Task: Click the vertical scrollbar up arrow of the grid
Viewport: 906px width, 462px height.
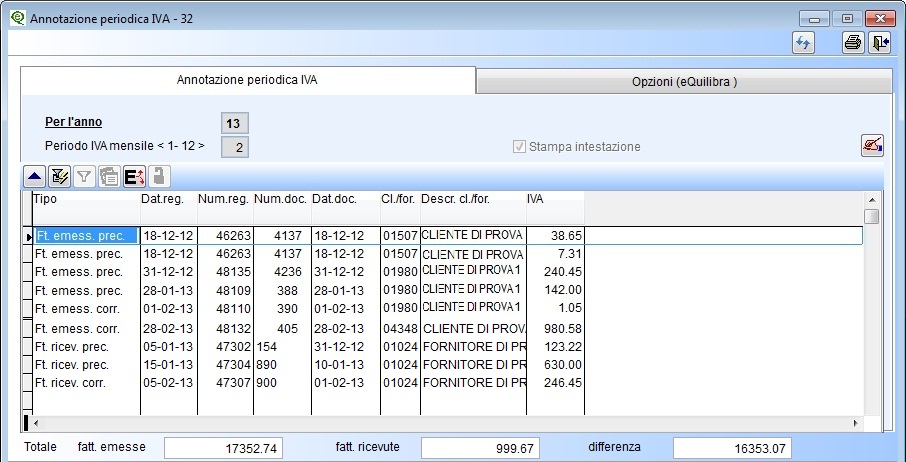Action: tap(872, 200)
